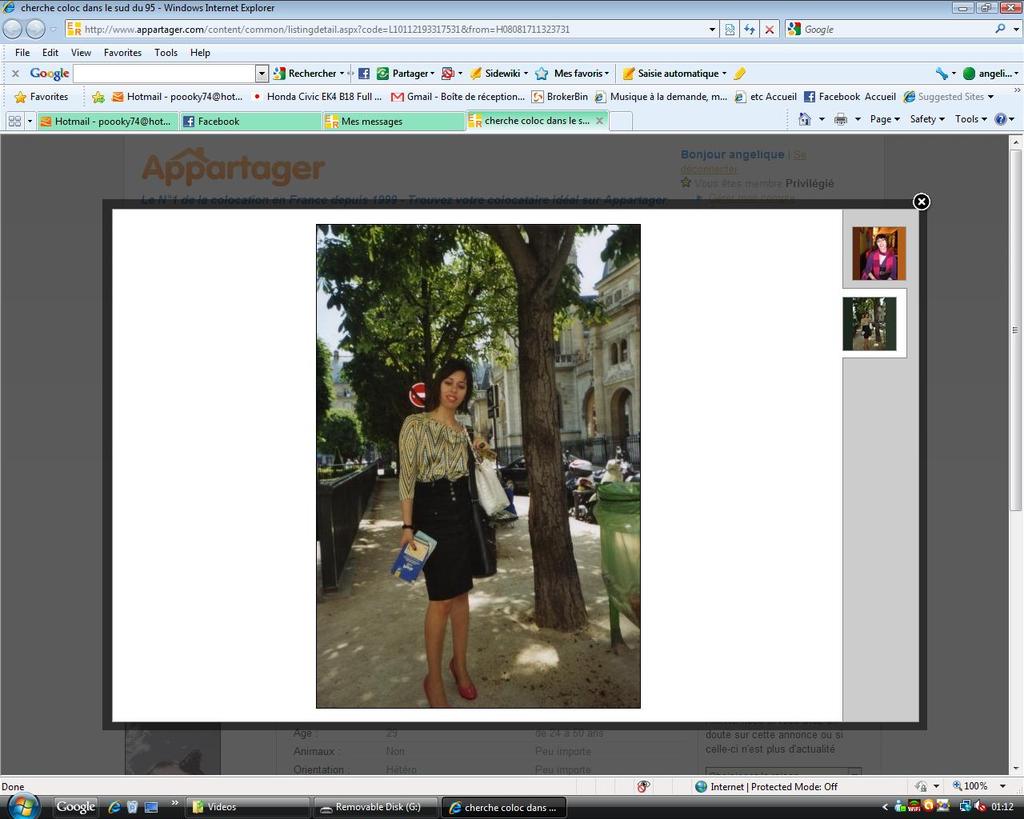Click the browser Back button
The image size is (1024, 819).
(12, 29)
